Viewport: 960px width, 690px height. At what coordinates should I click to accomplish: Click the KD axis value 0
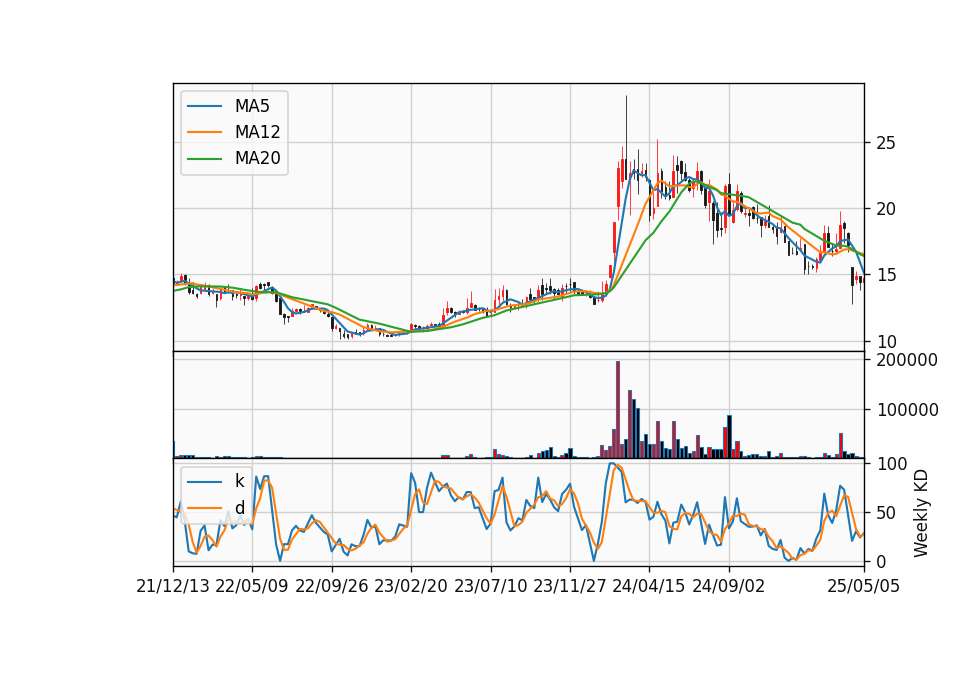(882, 561)
